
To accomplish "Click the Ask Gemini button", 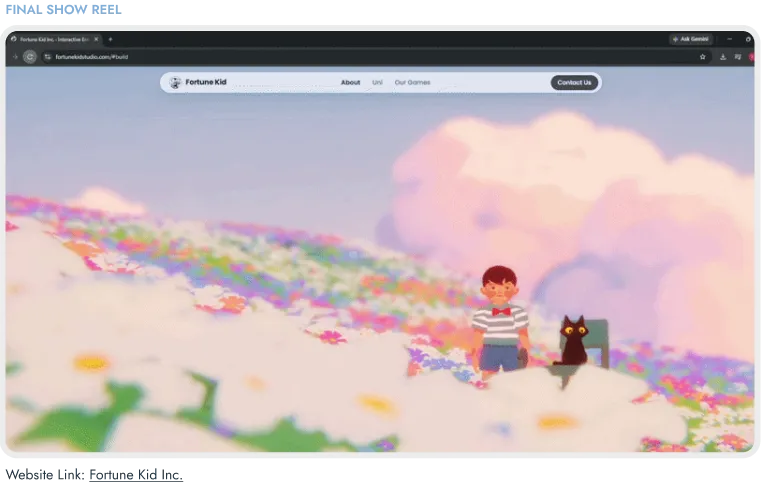I will 691,39.
